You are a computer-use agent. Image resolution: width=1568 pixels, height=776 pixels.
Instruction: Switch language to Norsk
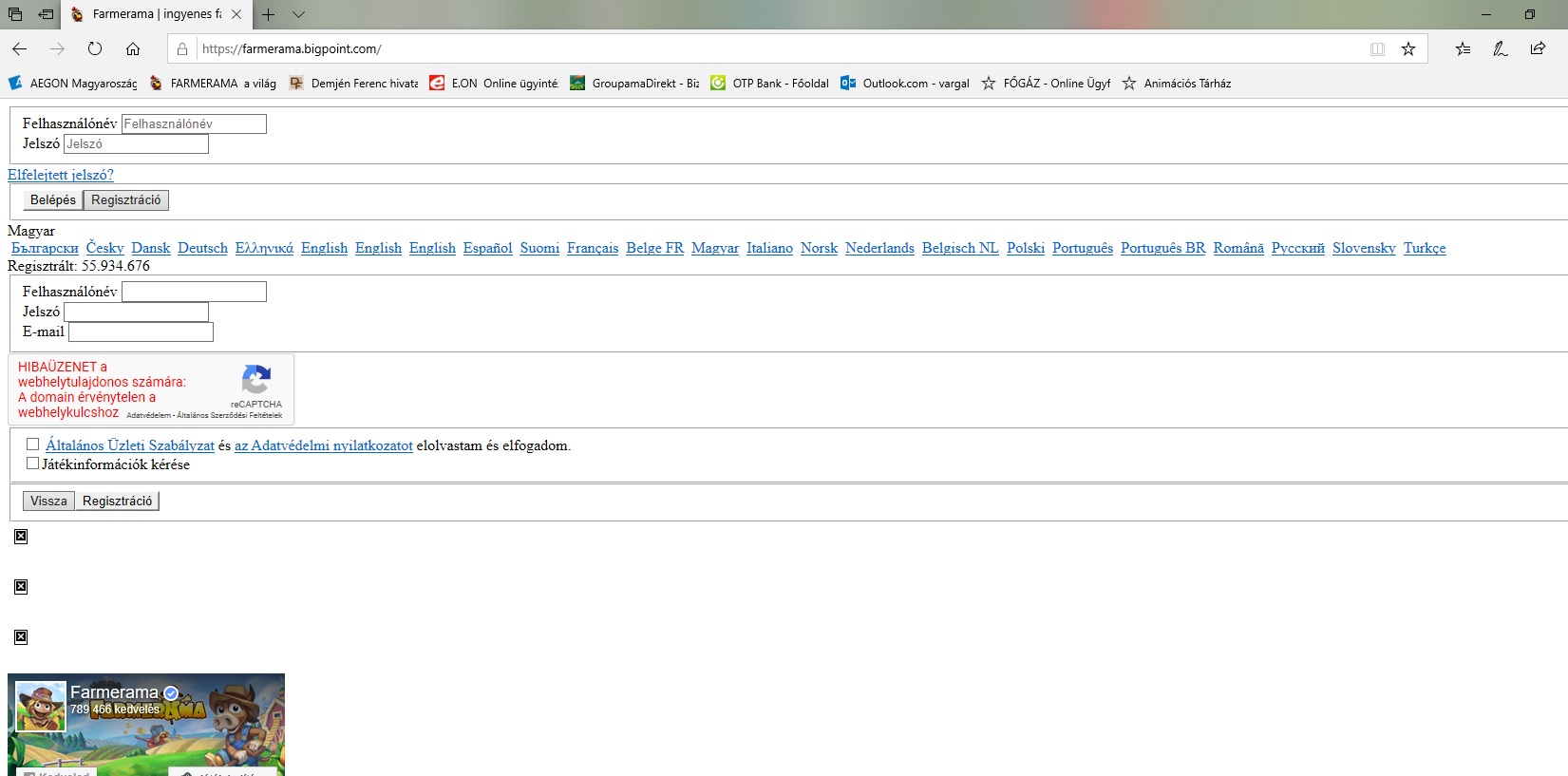point(819,248)
